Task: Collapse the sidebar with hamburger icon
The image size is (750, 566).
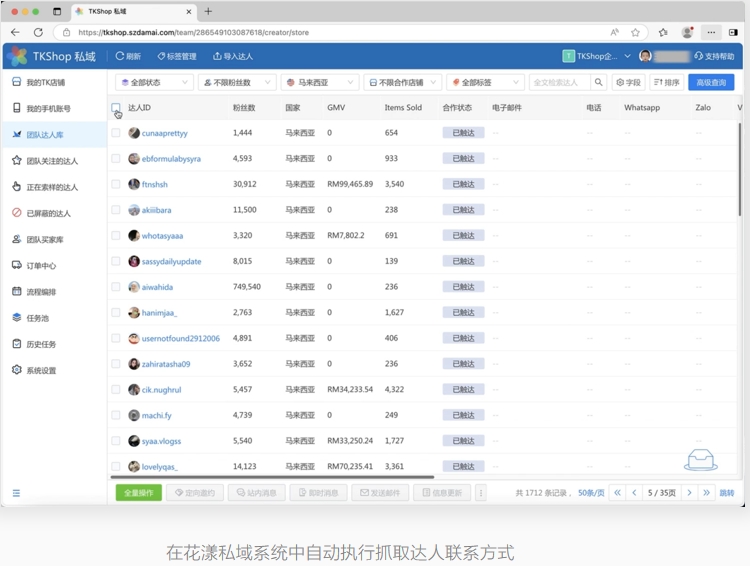Action: point(16,493)
